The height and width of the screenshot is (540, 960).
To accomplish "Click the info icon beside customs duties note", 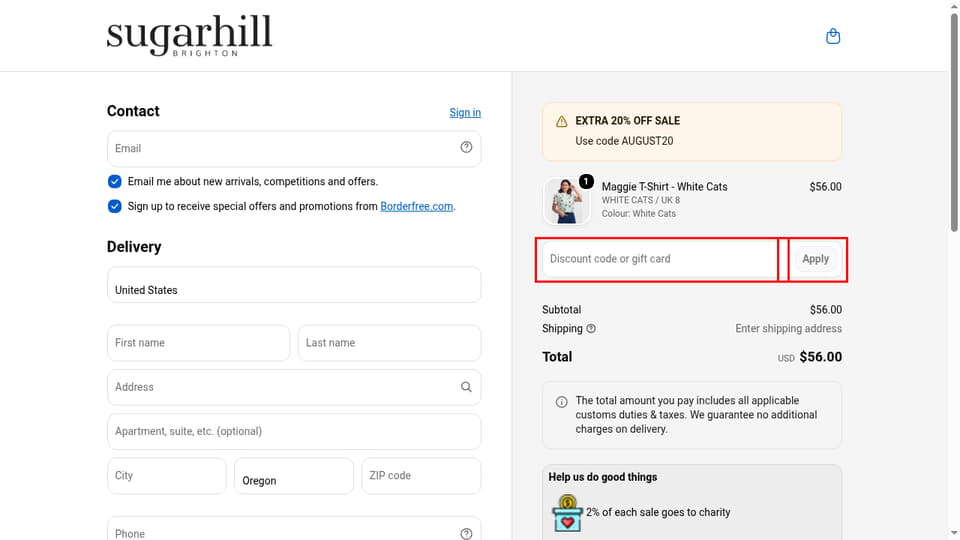I will pos(561,402).
